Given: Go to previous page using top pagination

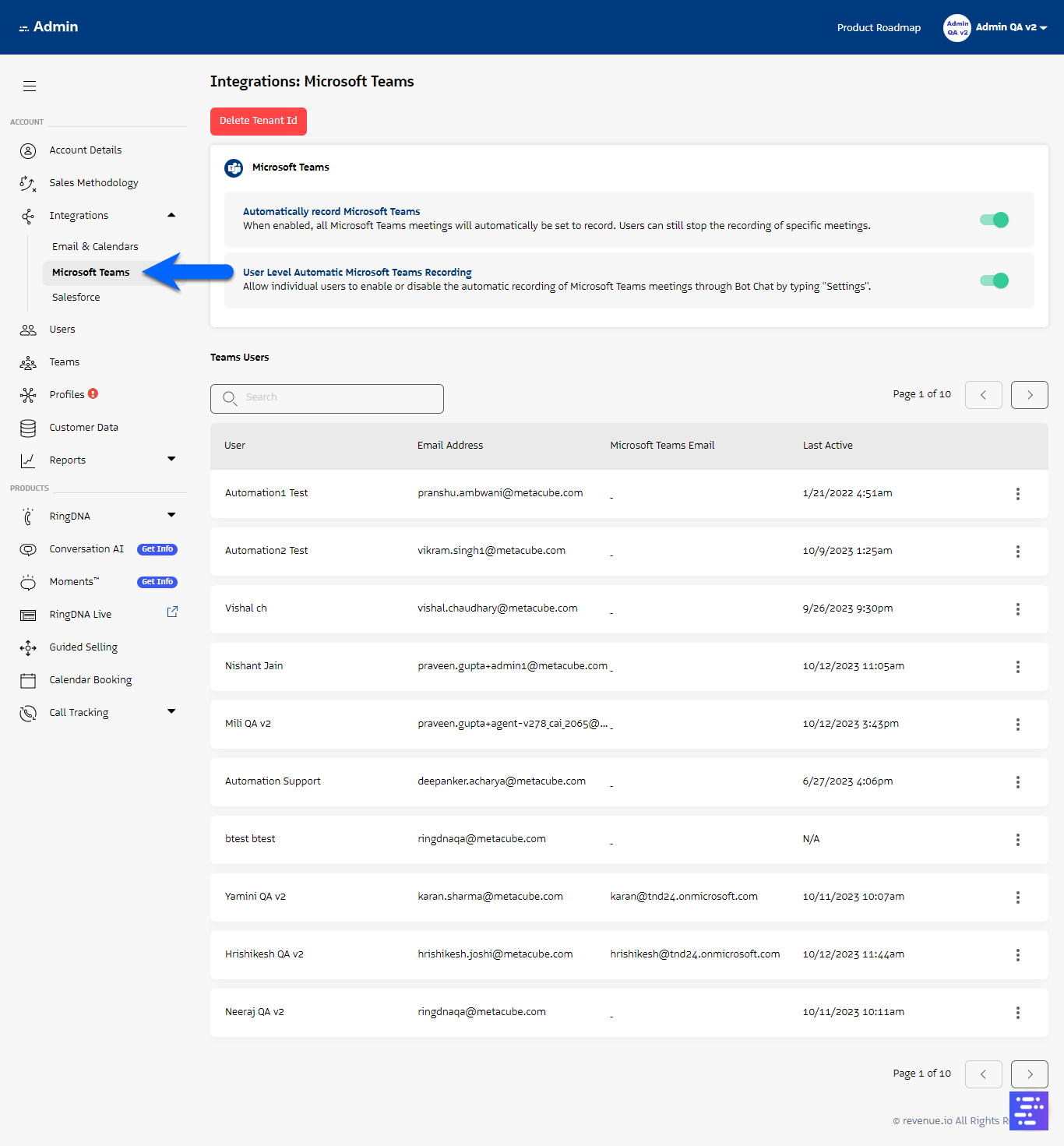Looking at the screenshot, I should [x=984, y=395].
